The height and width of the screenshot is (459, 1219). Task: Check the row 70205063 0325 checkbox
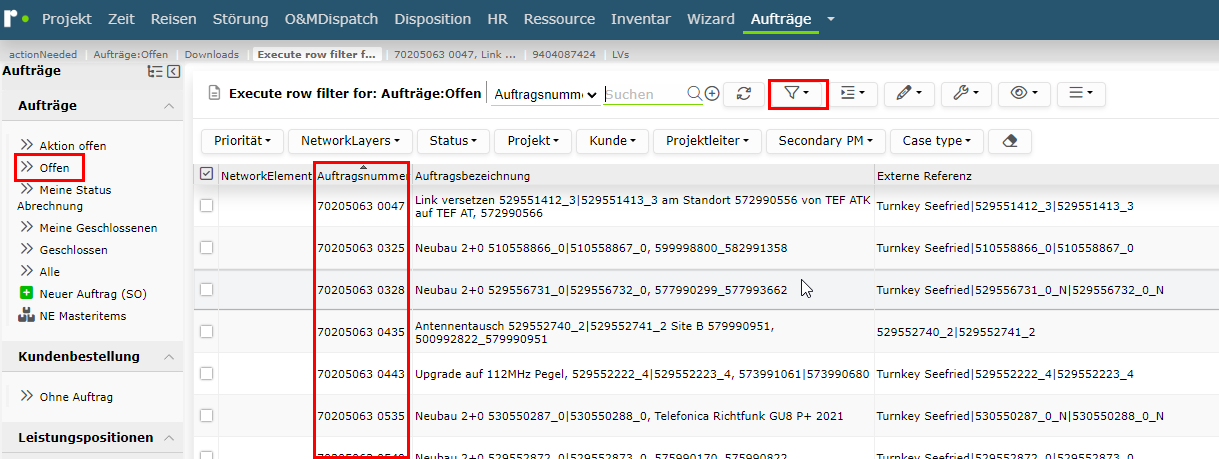click(x=206, y=247)
